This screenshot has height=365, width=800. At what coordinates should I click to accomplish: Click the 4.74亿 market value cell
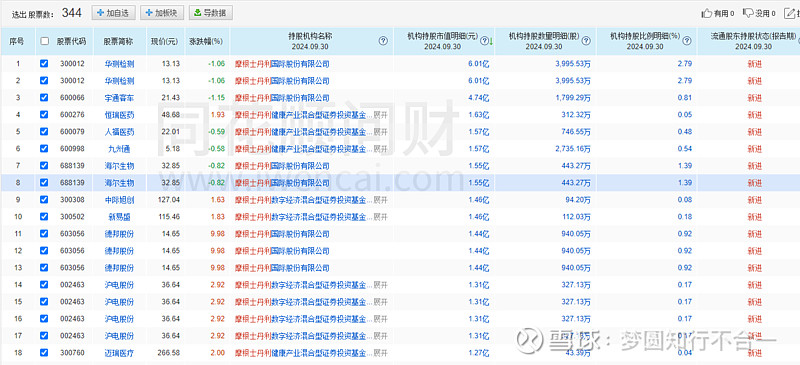tap(479, 98)
